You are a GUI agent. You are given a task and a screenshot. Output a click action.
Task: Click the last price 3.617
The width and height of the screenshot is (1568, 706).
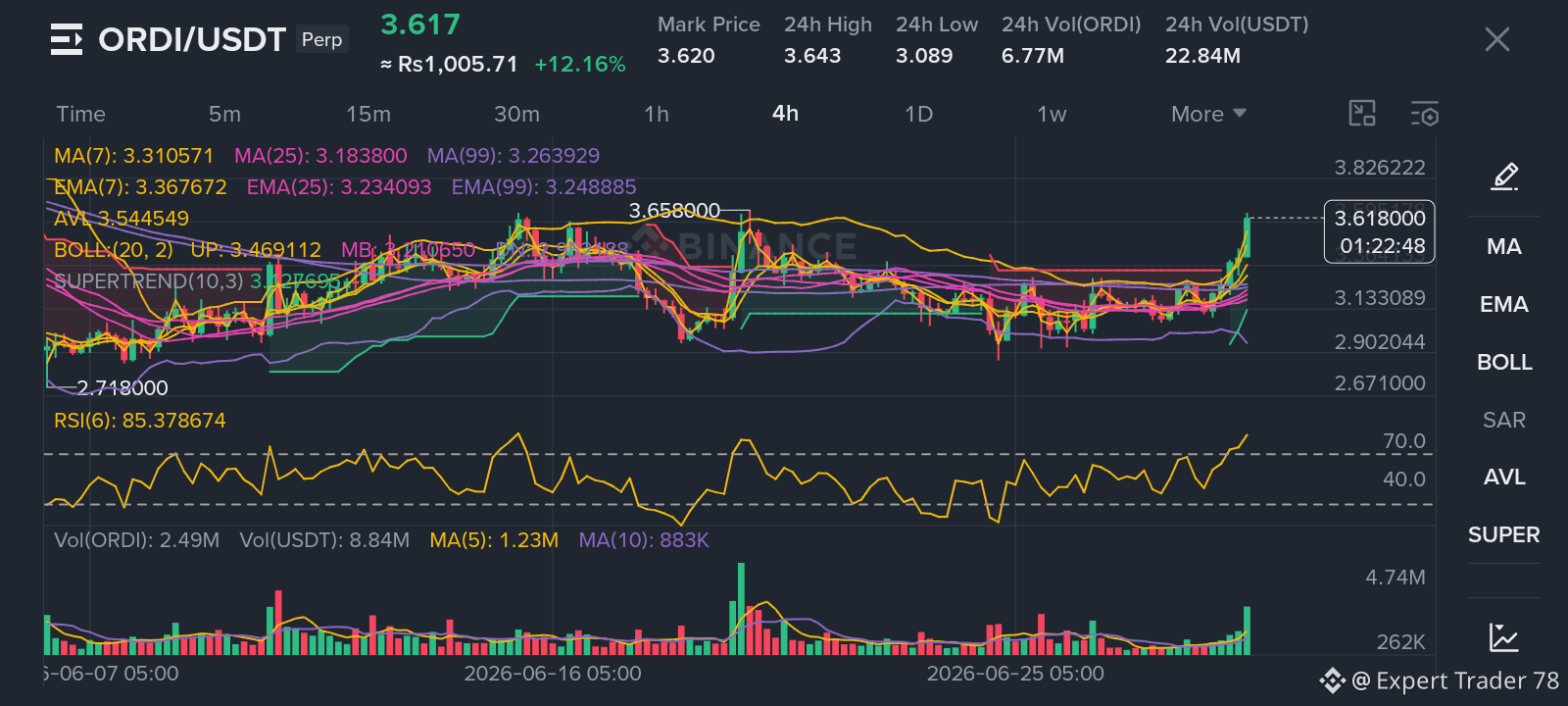click(x=420, y=25)
